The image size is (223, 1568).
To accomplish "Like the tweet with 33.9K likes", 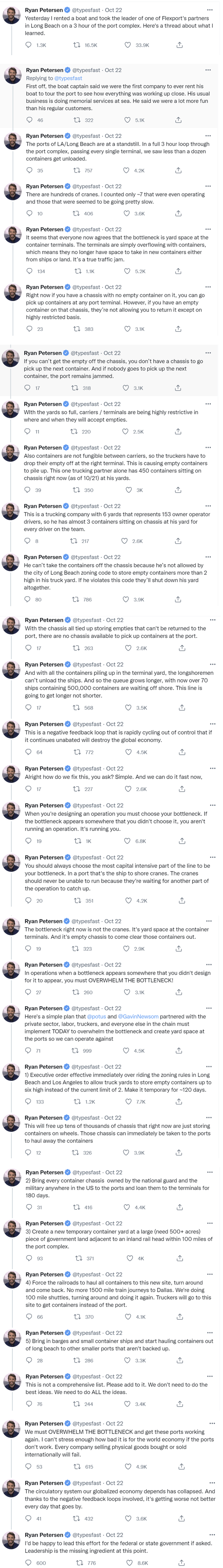I will pyautogui.click(x=127, y=45).
